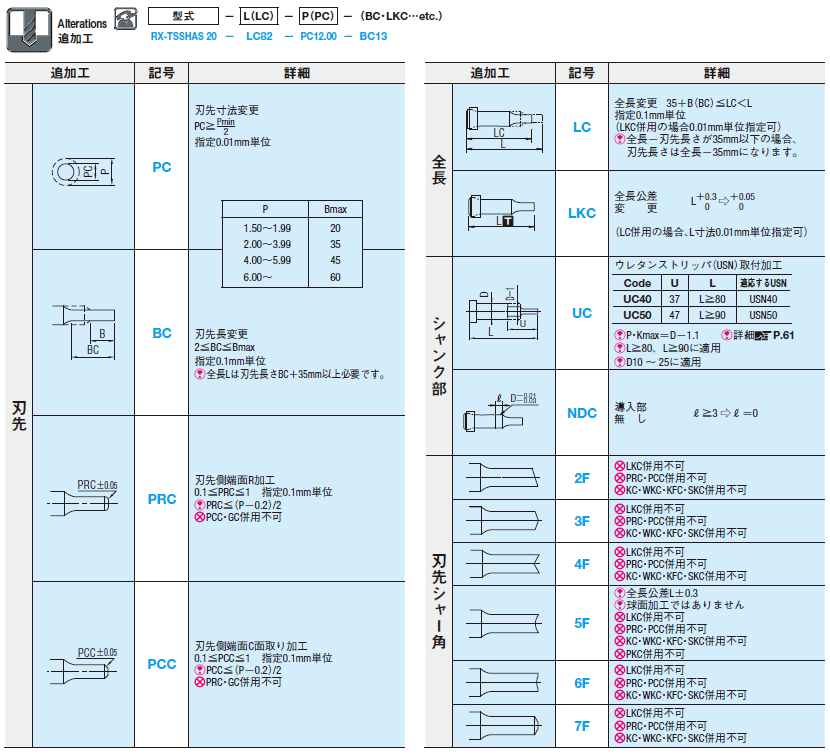Select the blue PRC code label
The image size is (830, 755).
pyautogui.click(x=162, y=499)
